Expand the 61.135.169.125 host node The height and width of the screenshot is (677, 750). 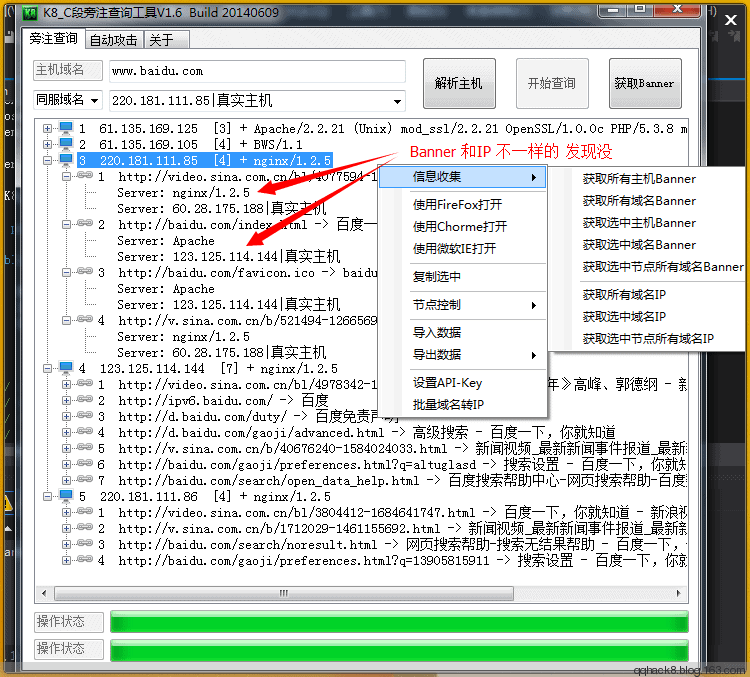coord(47,128)
